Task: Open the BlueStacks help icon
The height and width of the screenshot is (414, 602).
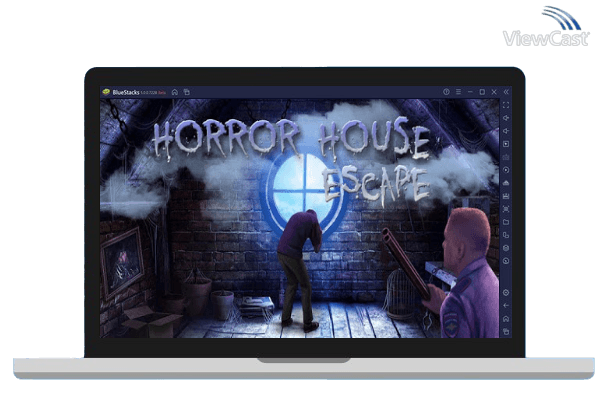Action: [x=446, y=92]
